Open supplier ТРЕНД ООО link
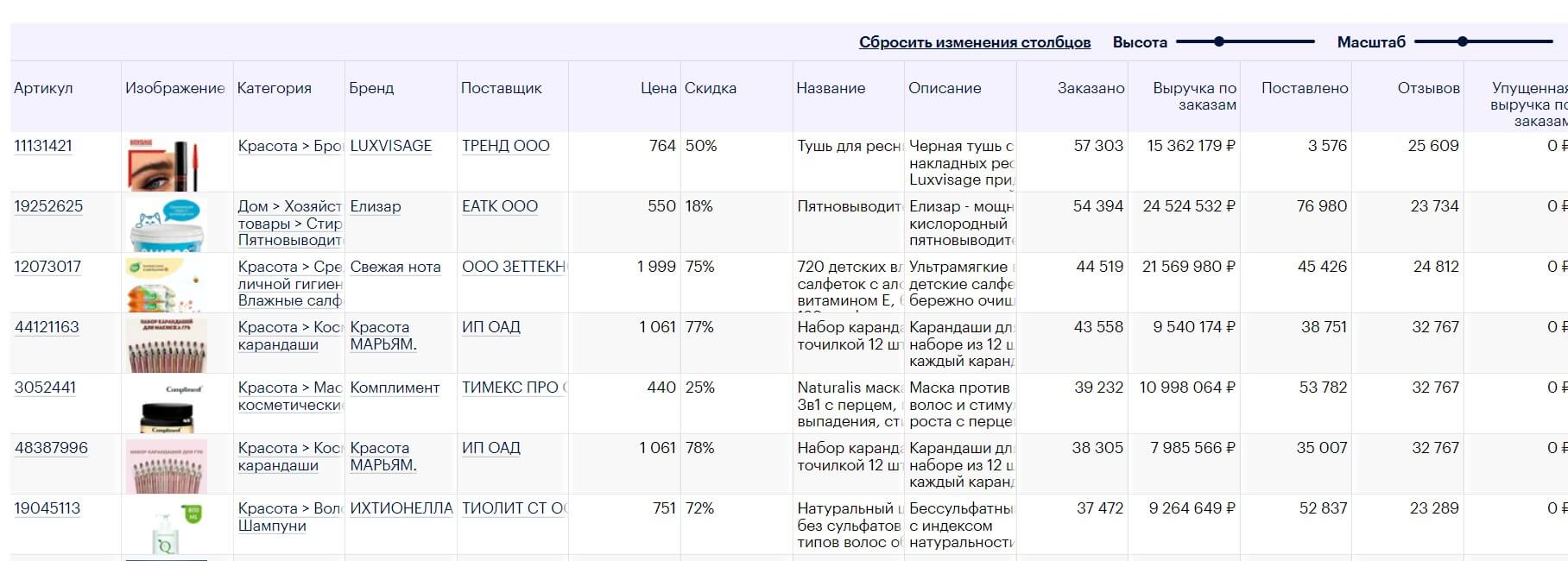 (x=506, y=146)
